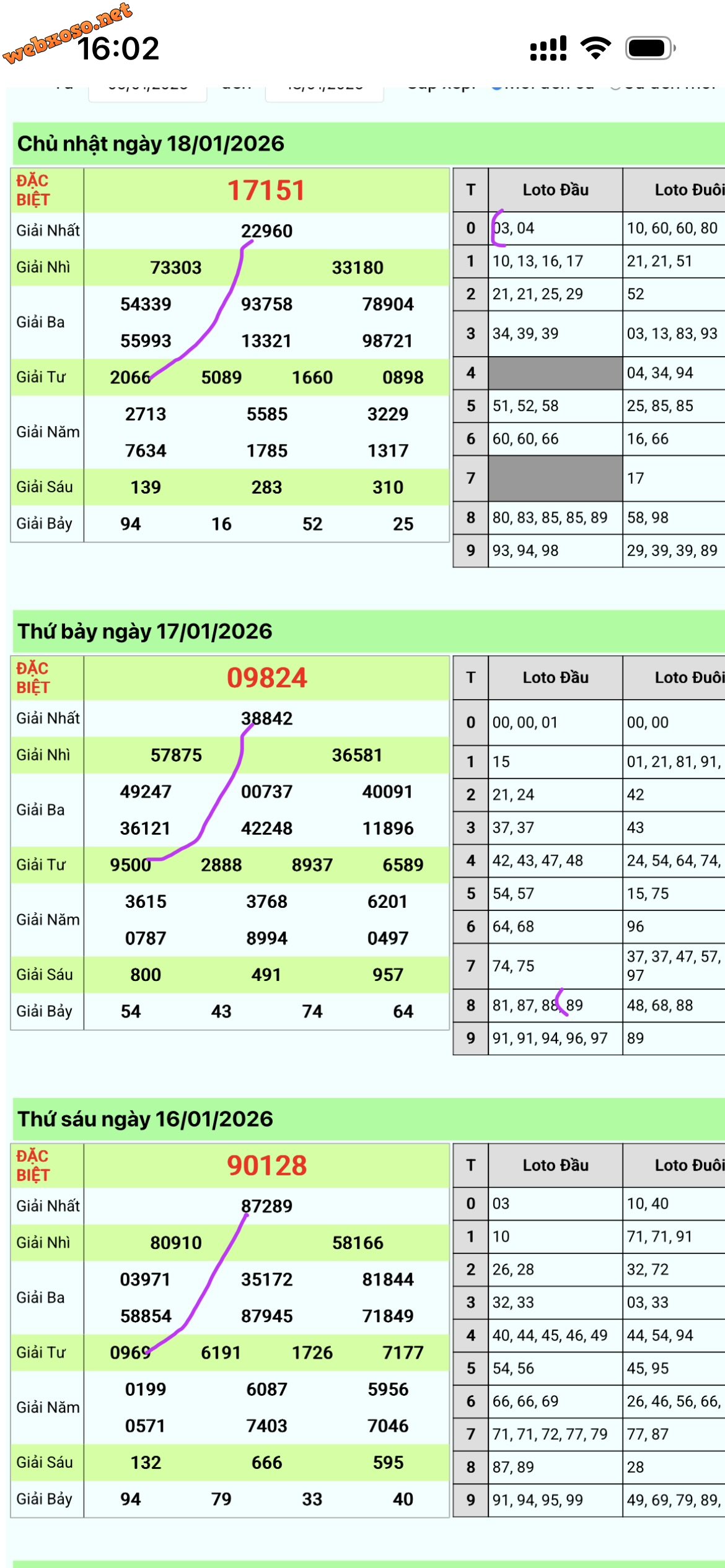Select special prize number 09824

click(x=266, y=678)
